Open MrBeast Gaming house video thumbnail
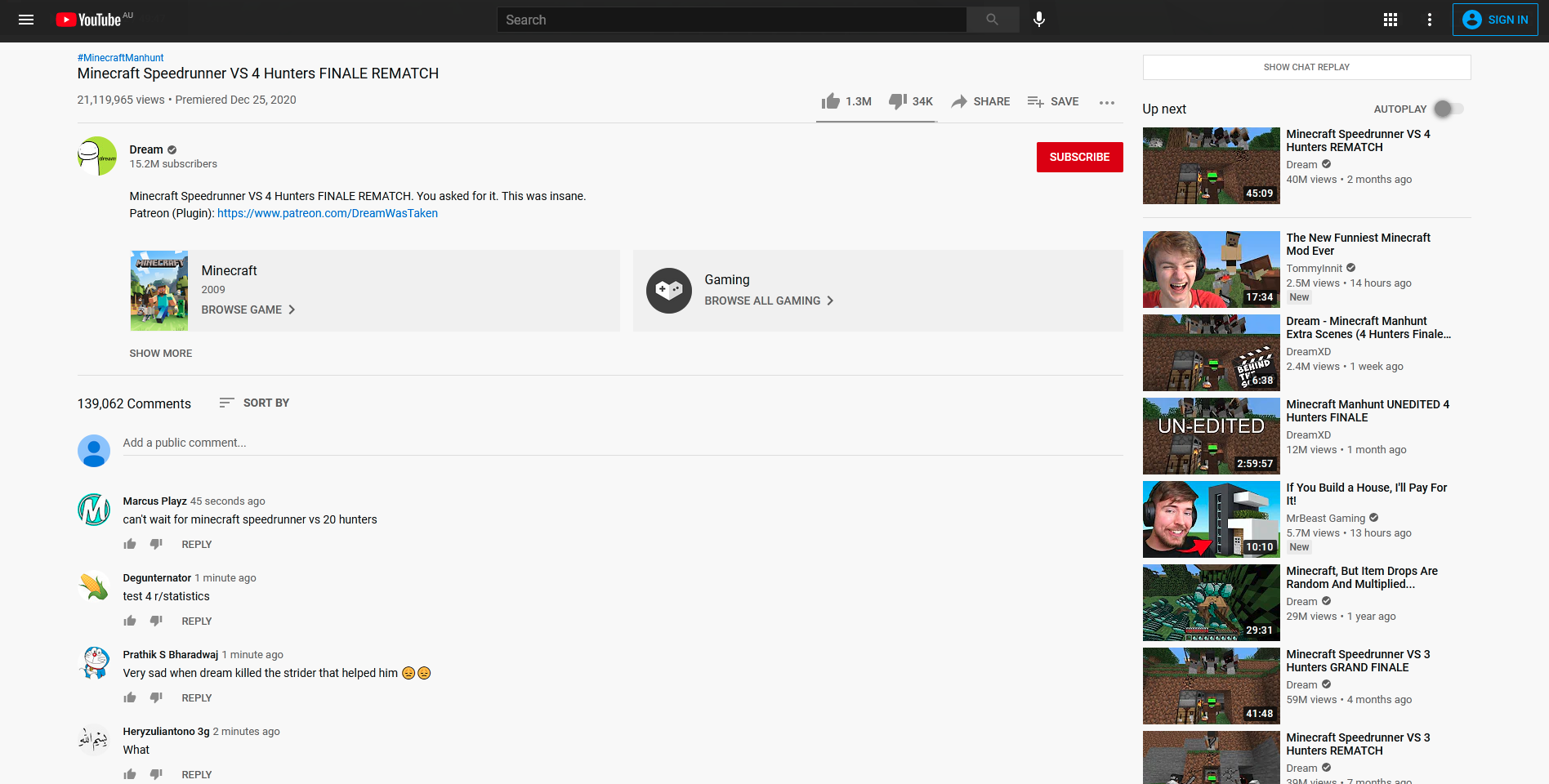The height and width of the screenshot is (784, 1549). click(1211, 519)
